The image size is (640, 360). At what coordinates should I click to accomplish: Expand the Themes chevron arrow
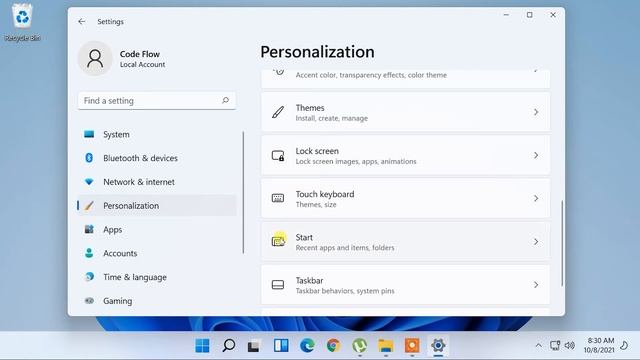pyautogui.click(x=536, y=112)
